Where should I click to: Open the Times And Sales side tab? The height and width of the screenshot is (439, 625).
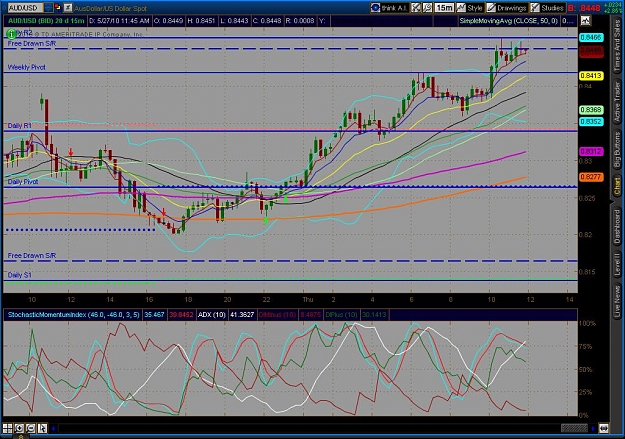[617, 45]
